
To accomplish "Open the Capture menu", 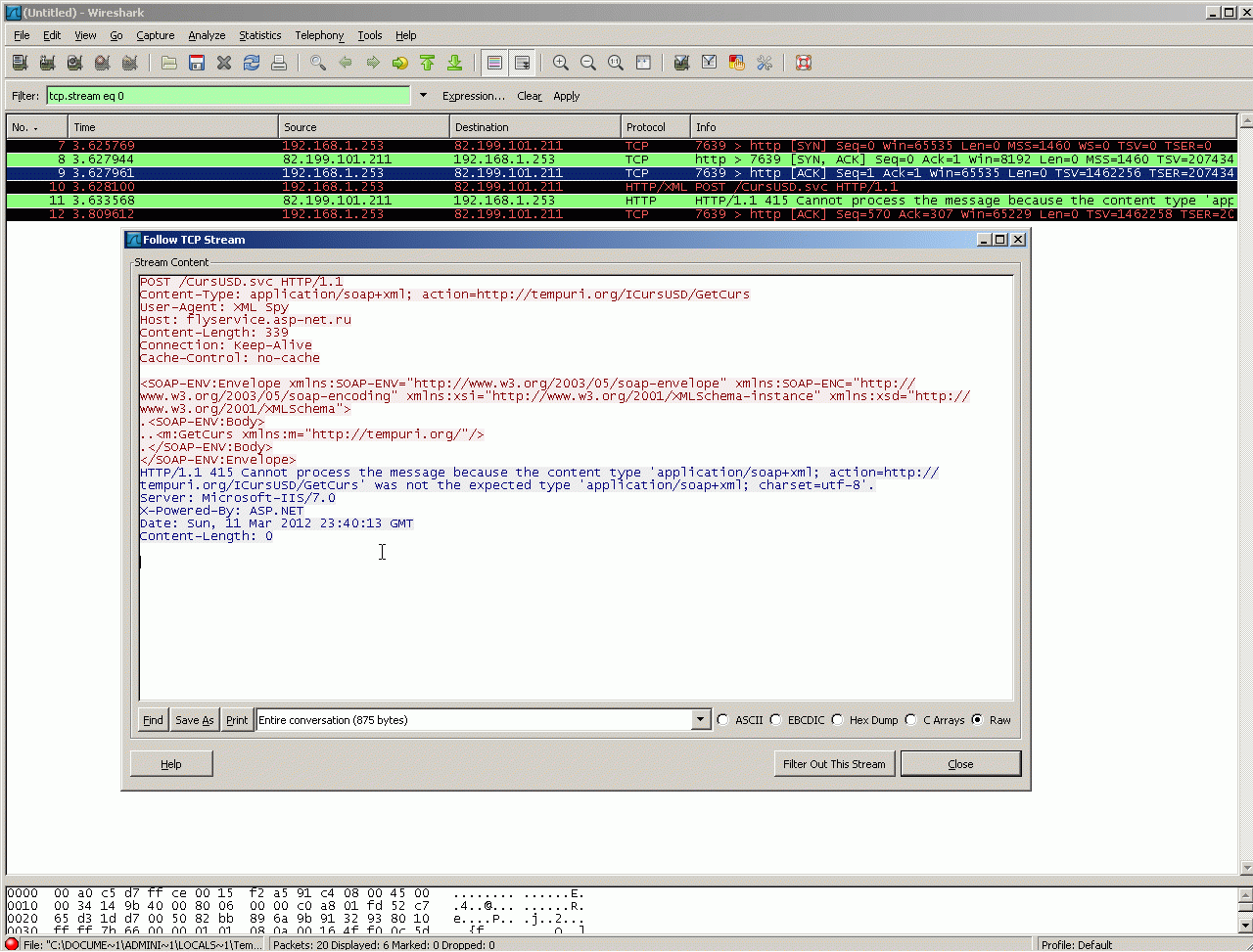I will pos(155,35).
